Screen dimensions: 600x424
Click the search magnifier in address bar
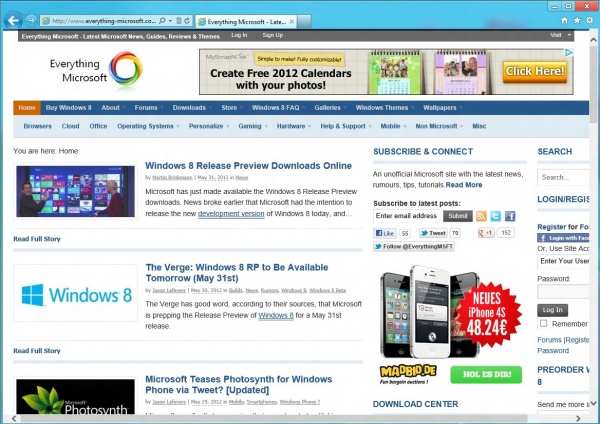coord(162,21)
